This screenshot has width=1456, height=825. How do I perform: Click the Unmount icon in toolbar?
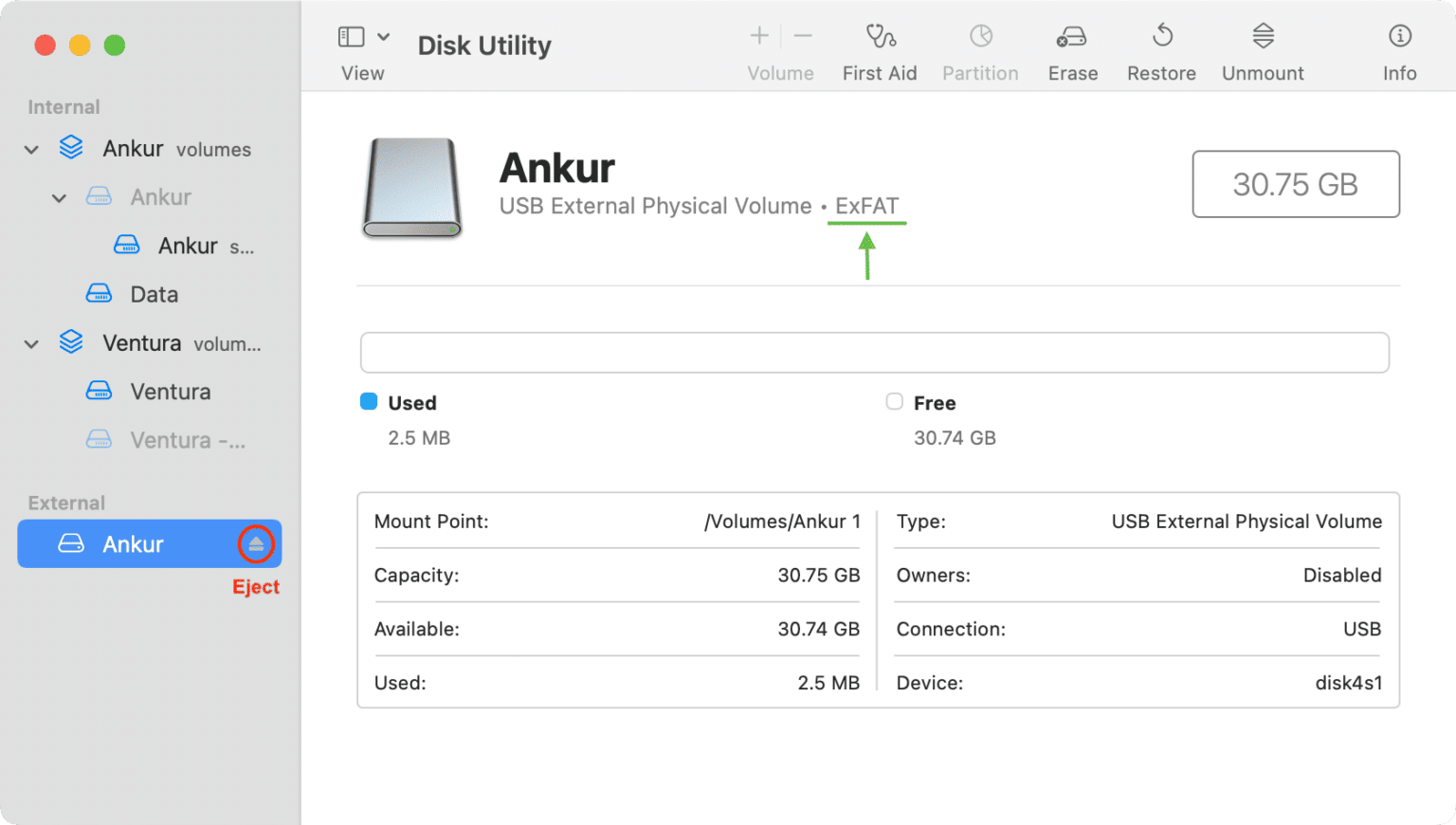(x=1263, y=36)
